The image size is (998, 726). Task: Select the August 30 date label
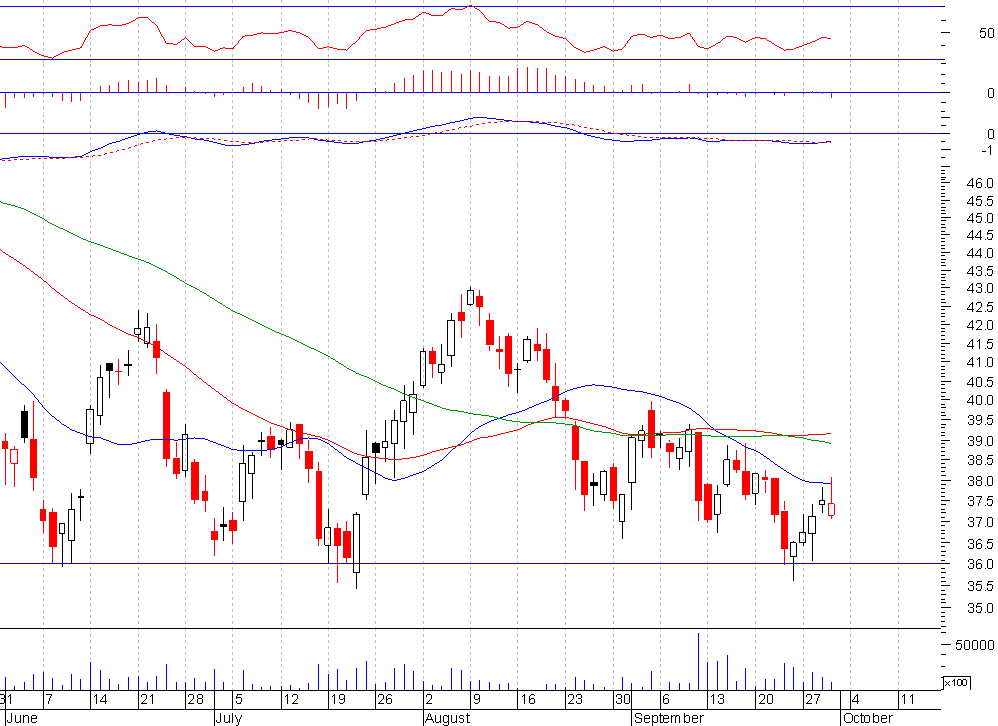pos(622,699)
